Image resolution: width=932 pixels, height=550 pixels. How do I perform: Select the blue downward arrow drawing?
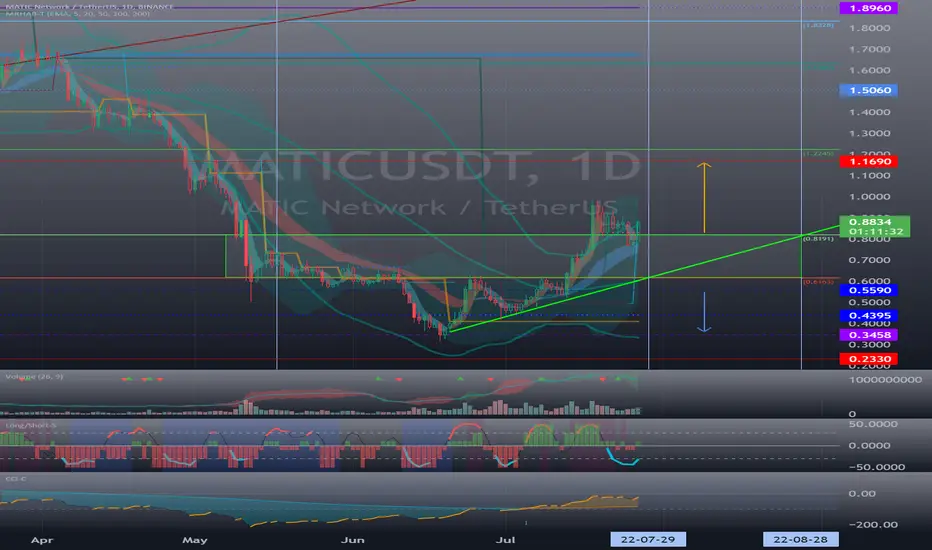(704, 312)
